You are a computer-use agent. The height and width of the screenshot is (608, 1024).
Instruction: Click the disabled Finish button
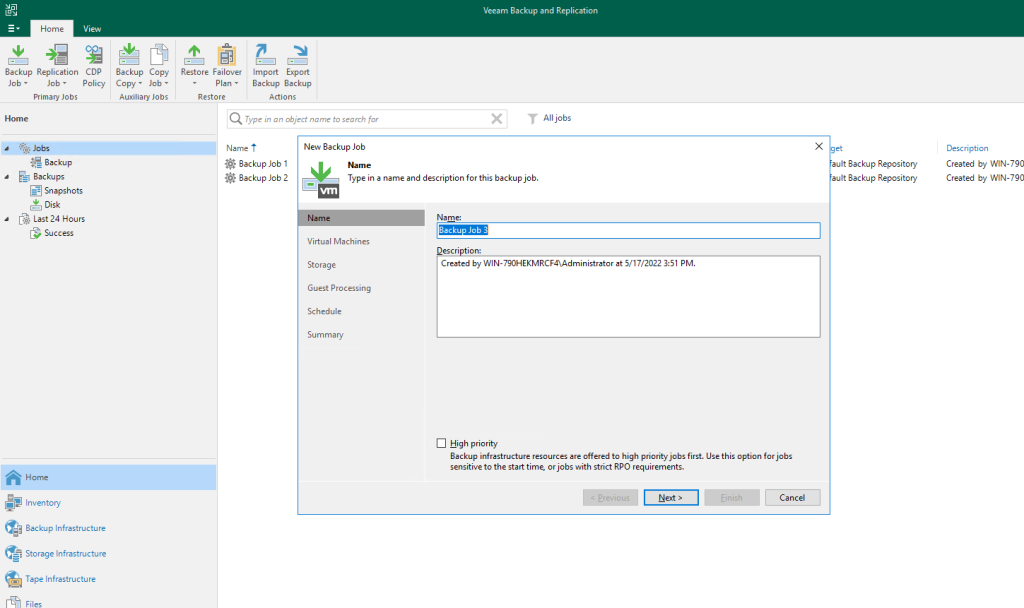(x=731, y=498)
